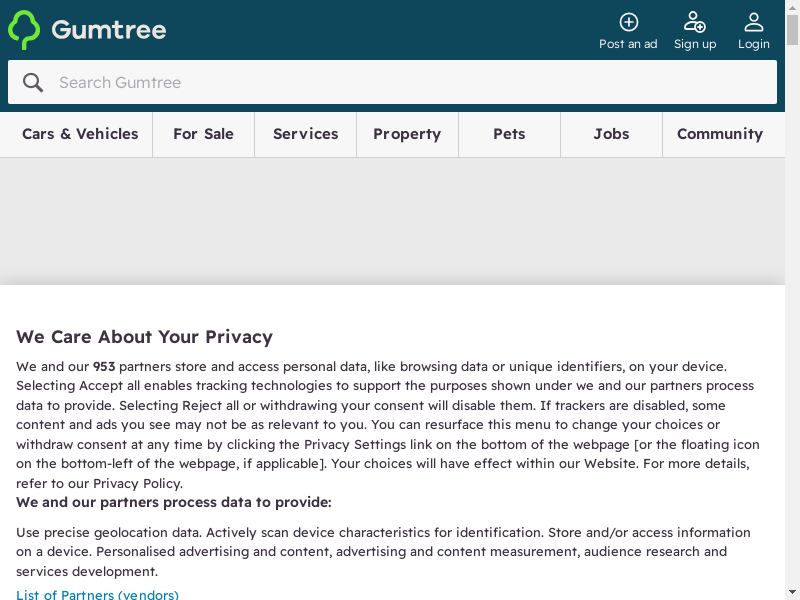Open the Cars & Vehicles category
This screenshot has width=800, height=600.
[x=80, y=134]
